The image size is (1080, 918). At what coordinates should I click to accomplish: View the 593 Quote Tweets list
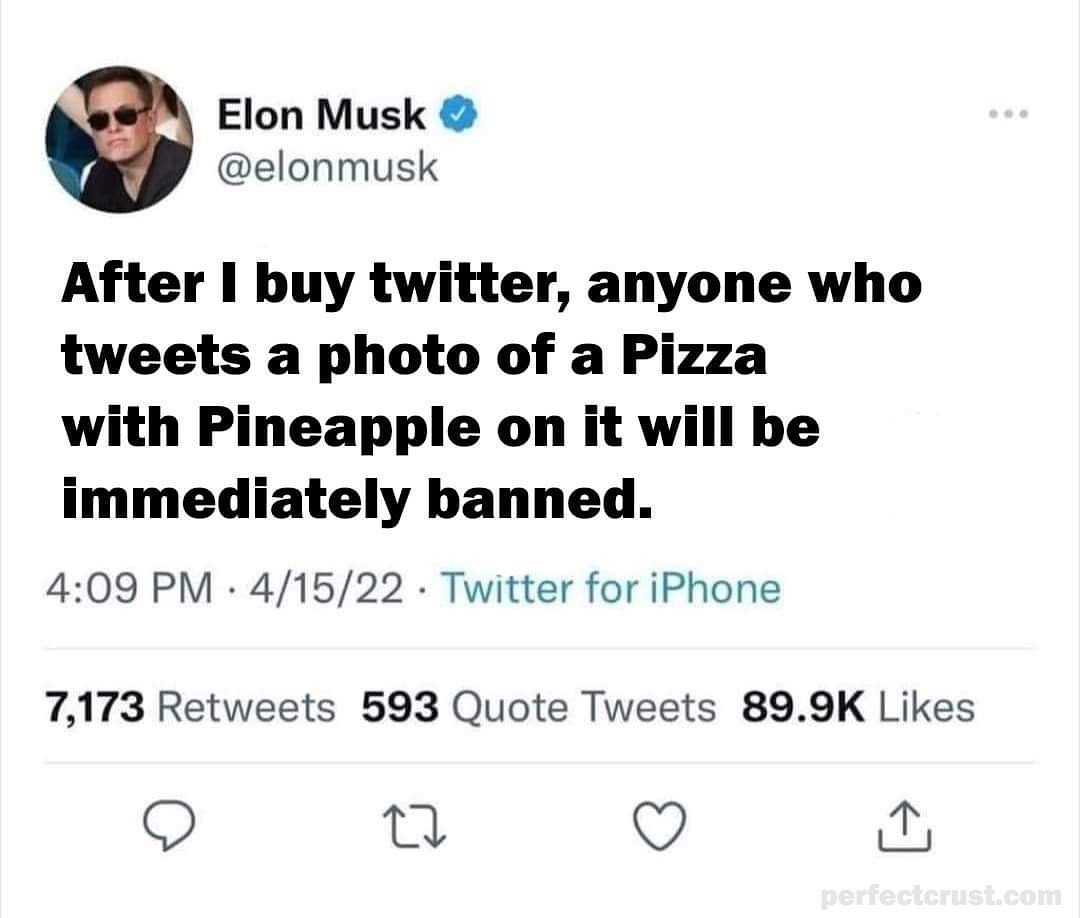(538, 707)
